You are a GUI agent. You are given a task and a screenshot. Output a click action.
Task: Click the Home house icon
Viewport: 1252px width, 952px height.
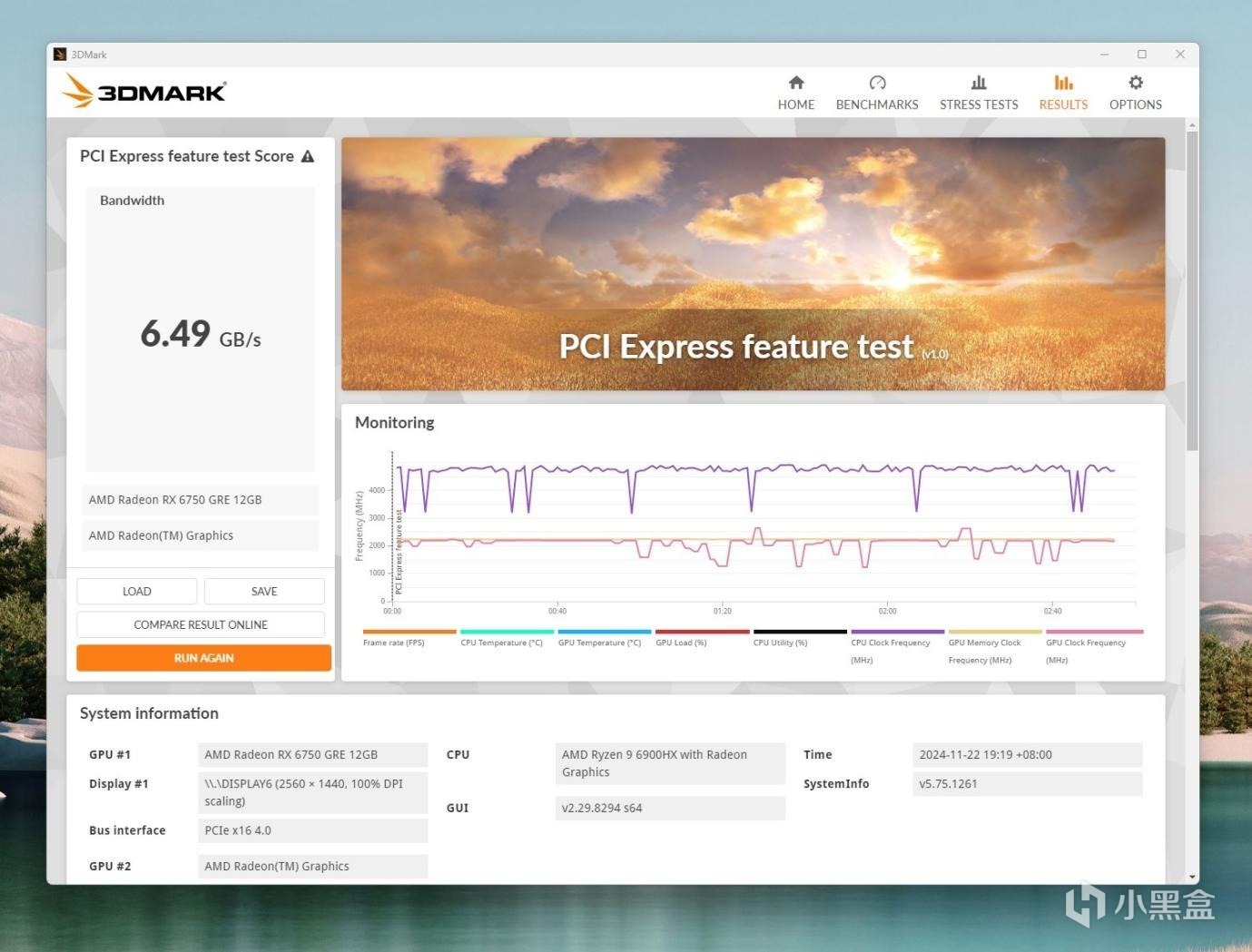796,83
